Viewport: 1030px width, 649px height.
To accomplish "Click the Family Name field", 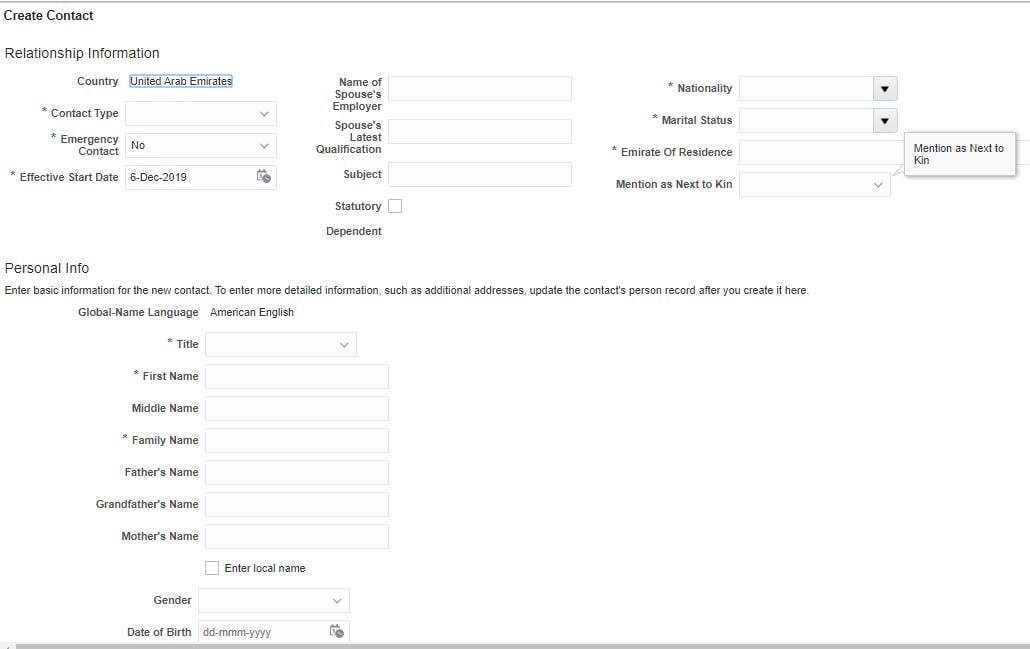I will tap(295, 440).
